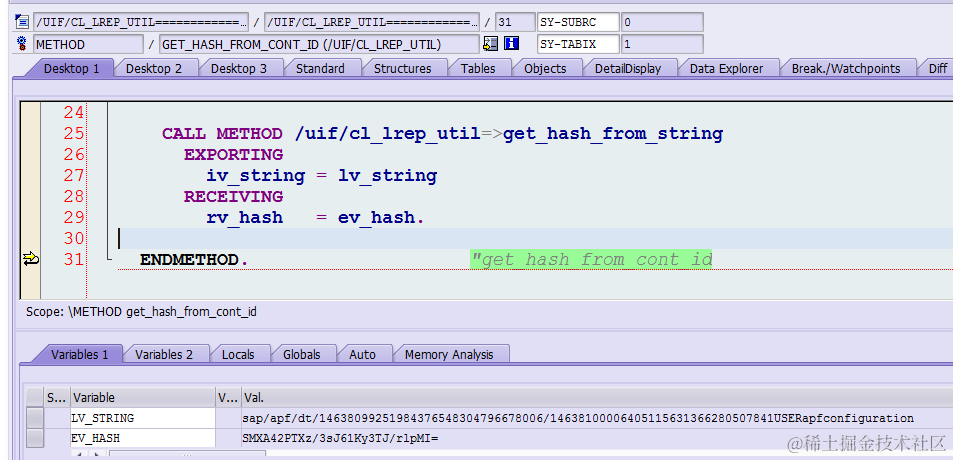
Task: Click lv_string on line 27
Action: [x=388, y=176]
